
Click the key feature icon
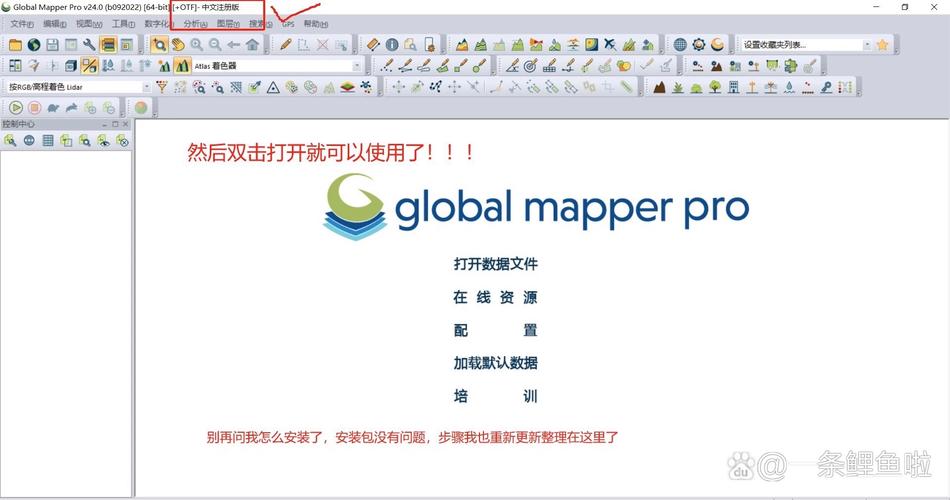pos(826,87)
